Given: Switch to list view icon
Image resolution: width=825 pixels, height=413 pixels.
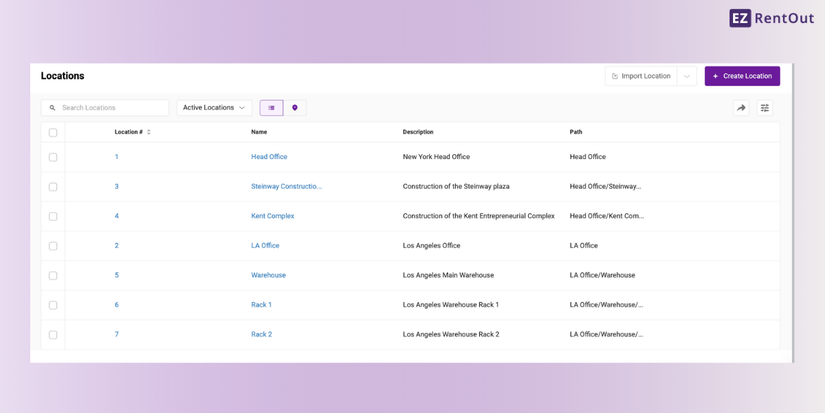Looking at the screenshot, I should pyautogui.click(x=271, y=108).
